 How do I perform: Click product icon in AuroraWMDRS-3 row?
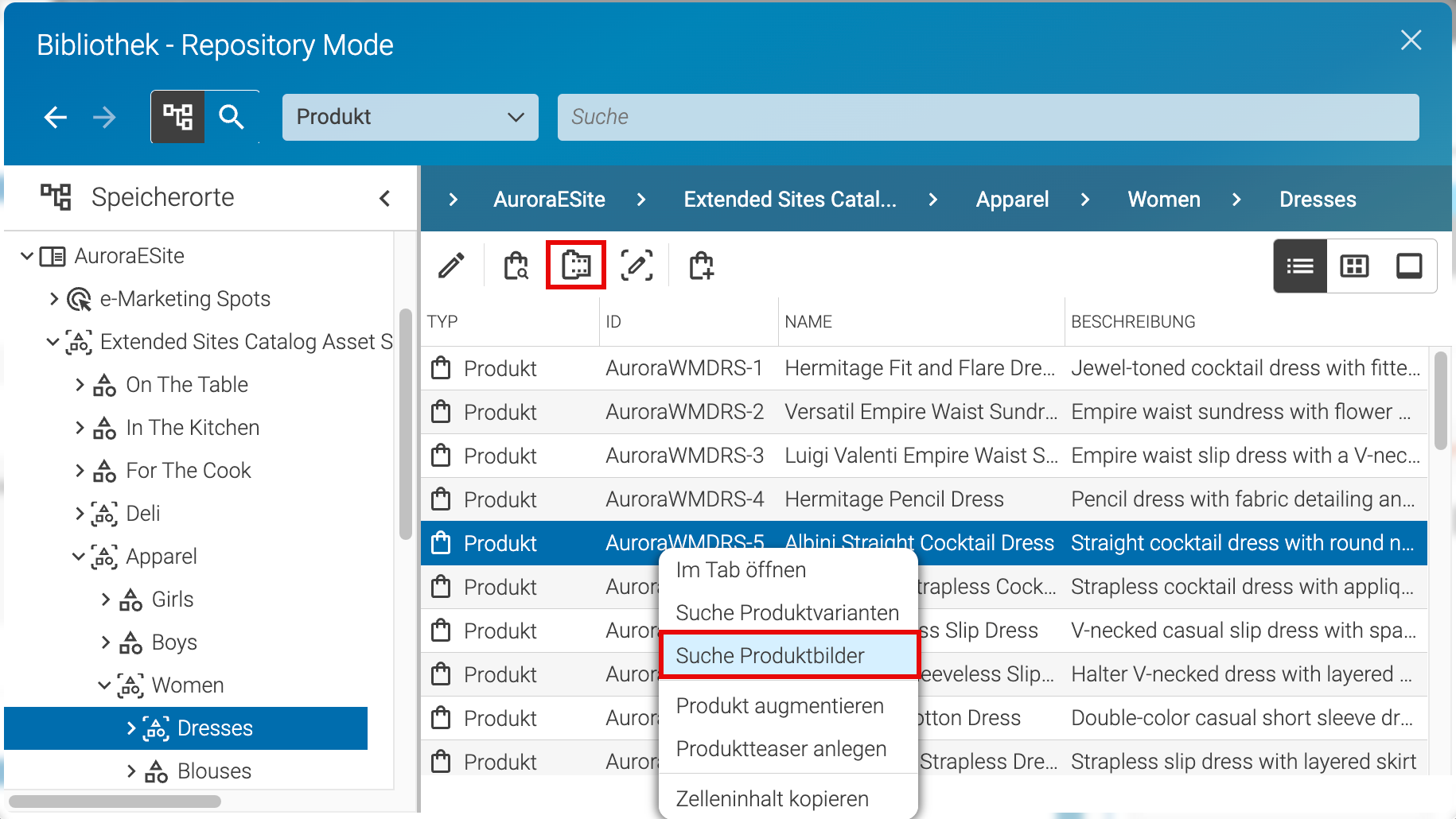(441, 456)
